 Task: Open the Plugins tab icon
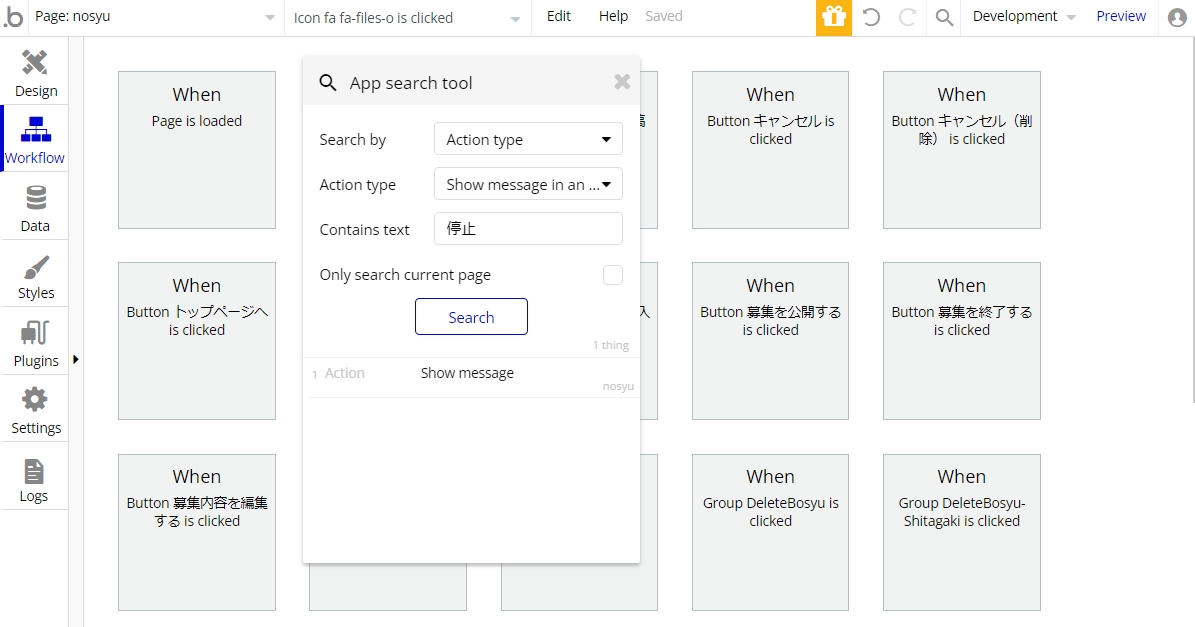(x=36, y=333)
